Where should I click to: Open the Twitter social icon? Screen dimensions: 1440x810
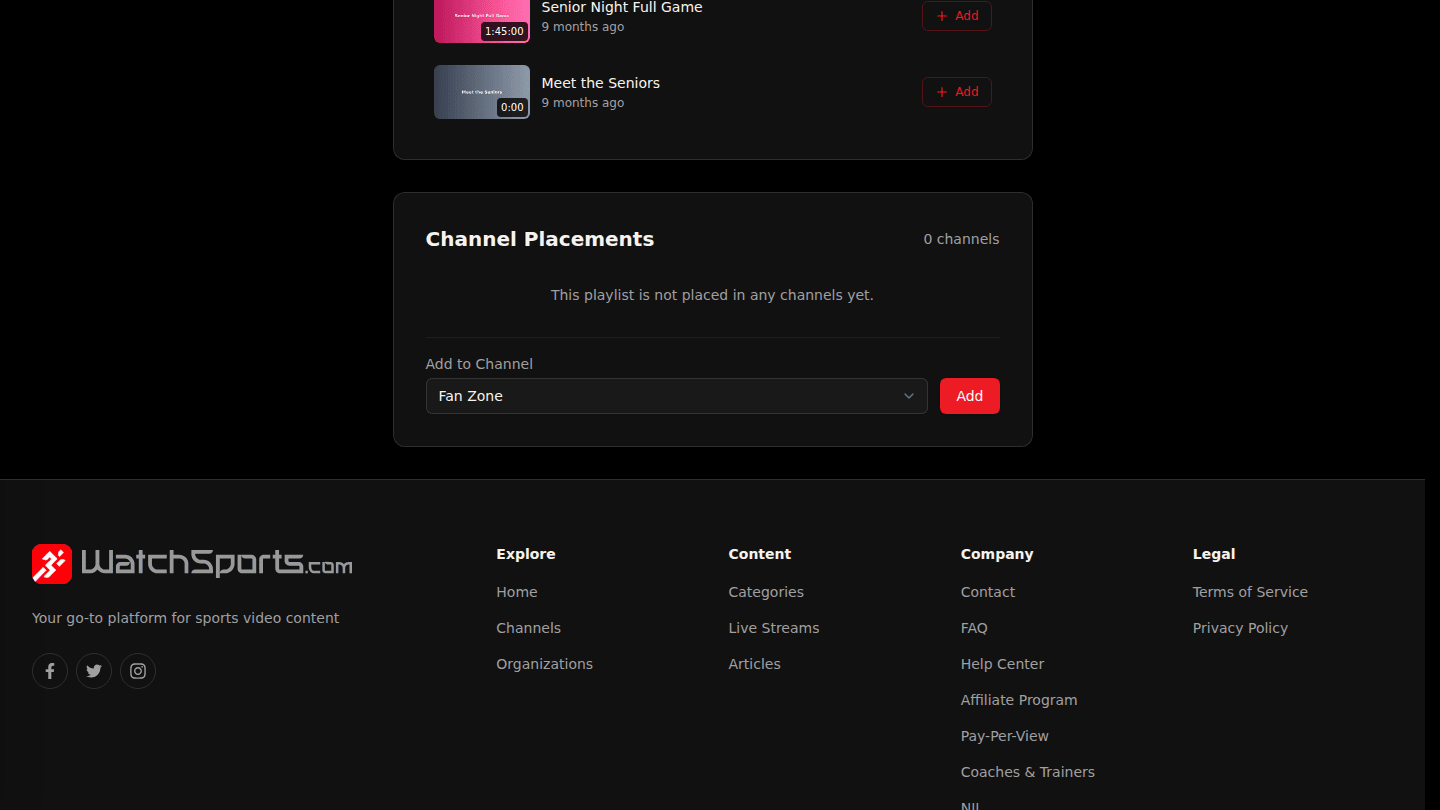point(94,671)
